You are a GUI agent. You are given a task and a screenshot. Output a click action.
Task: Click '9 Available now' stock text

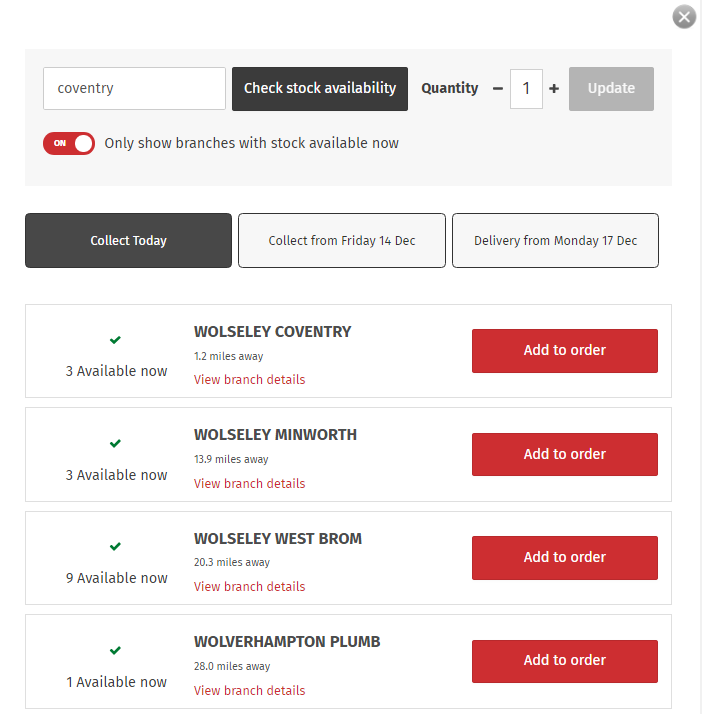[117, 578]
